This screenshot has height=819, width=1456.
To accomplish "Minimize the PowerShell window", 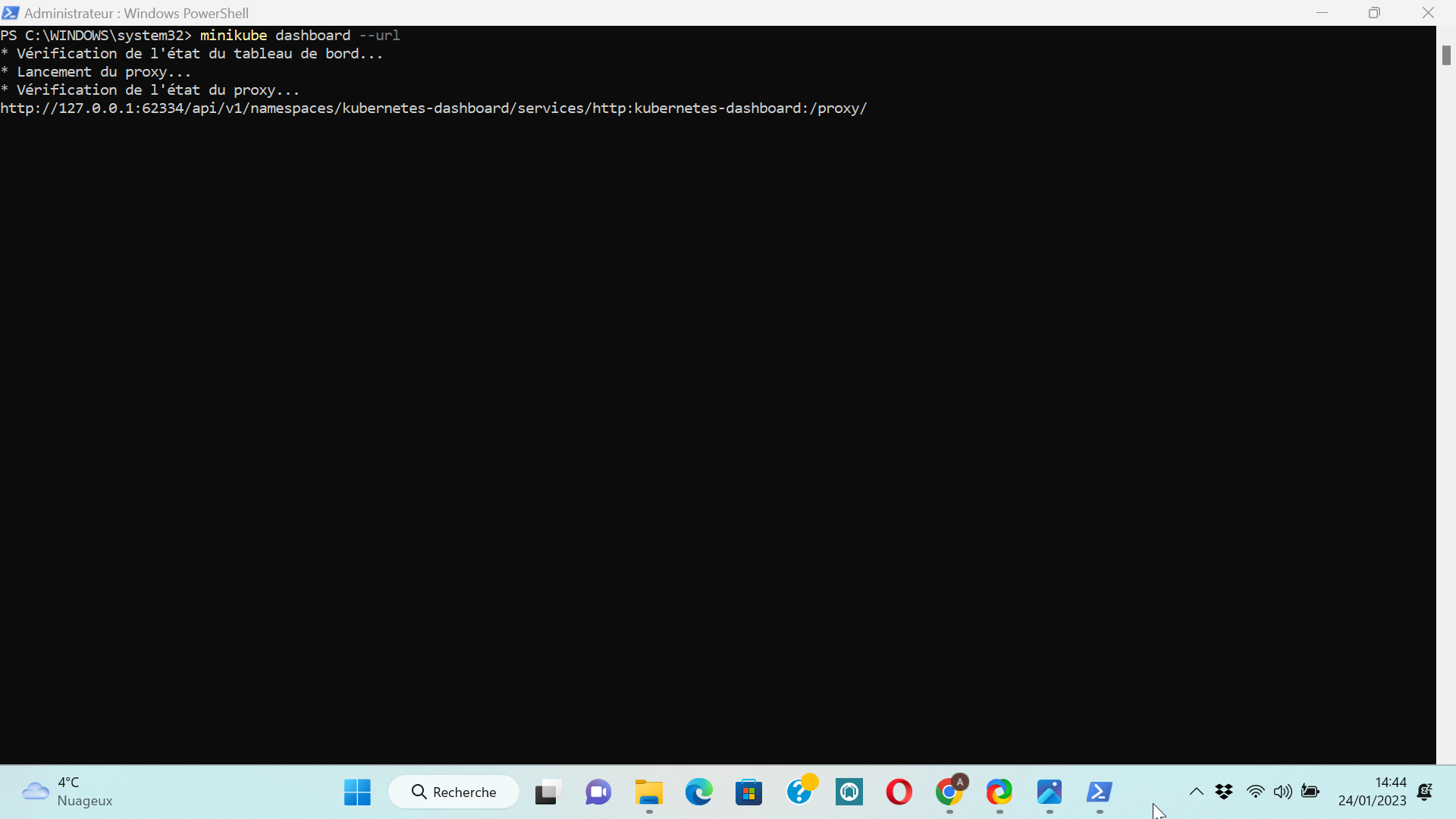I will 1323,13.
